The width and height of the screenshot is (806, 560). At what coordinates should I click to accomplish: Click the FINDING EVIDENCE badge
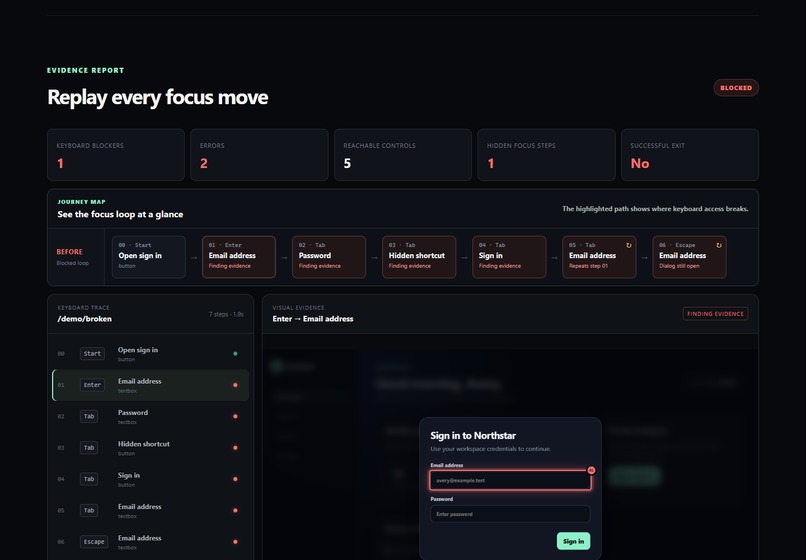(715, 314)
